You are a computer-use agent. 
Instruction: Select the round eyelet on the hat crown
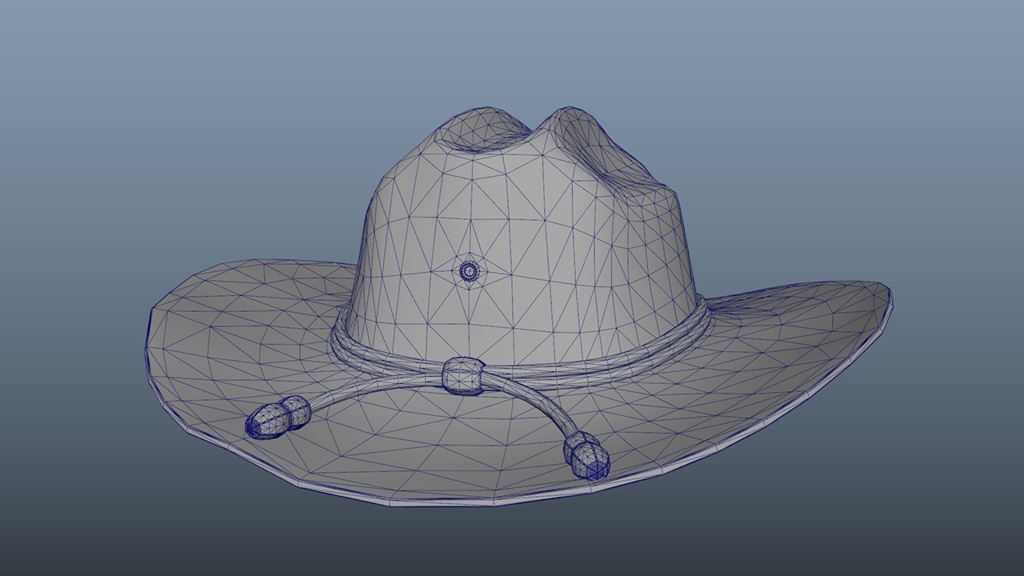pos(469,270)
